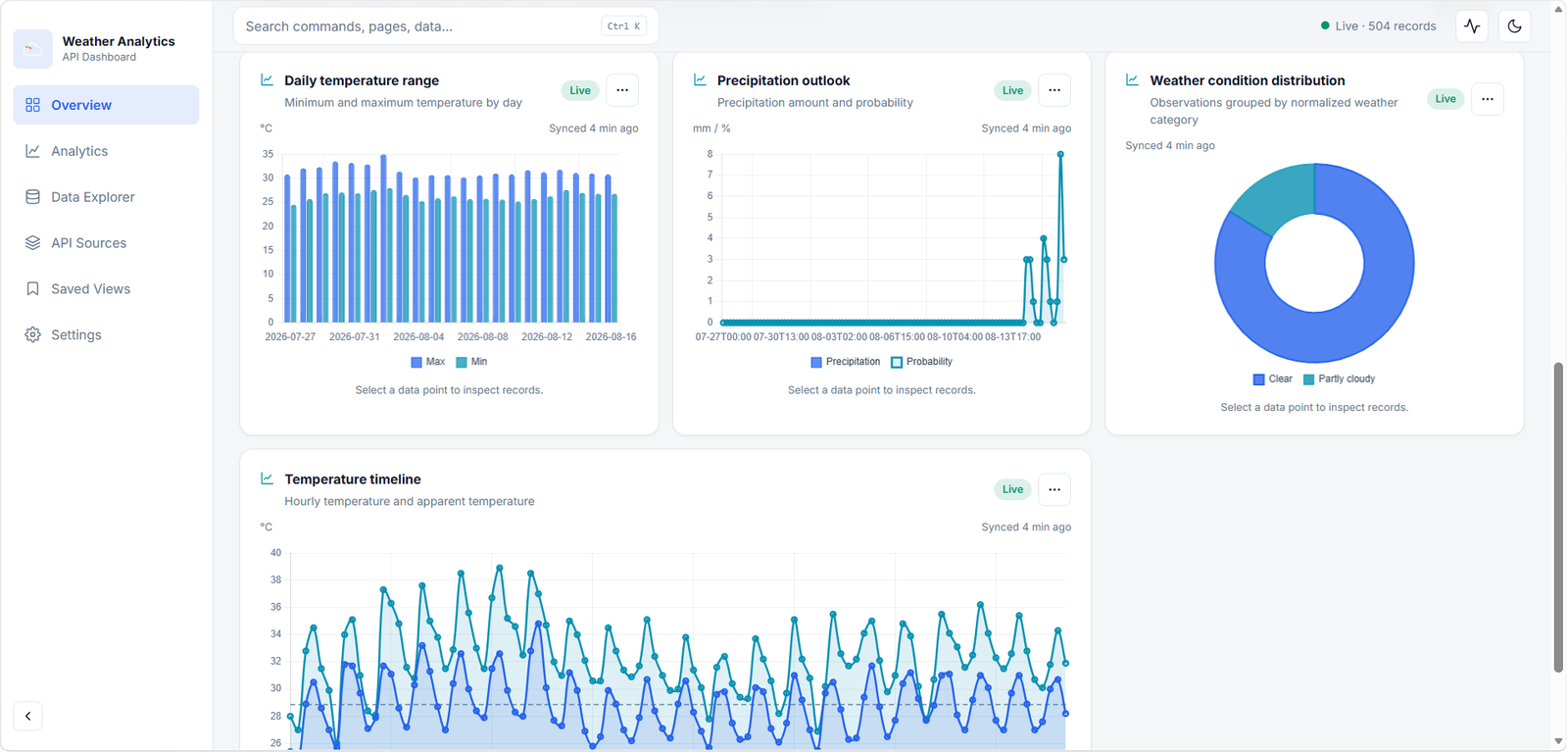Toggle Precipitation series legend swatch
The width and height of the screenshot is (1568, 752).
tap(816, 363)
